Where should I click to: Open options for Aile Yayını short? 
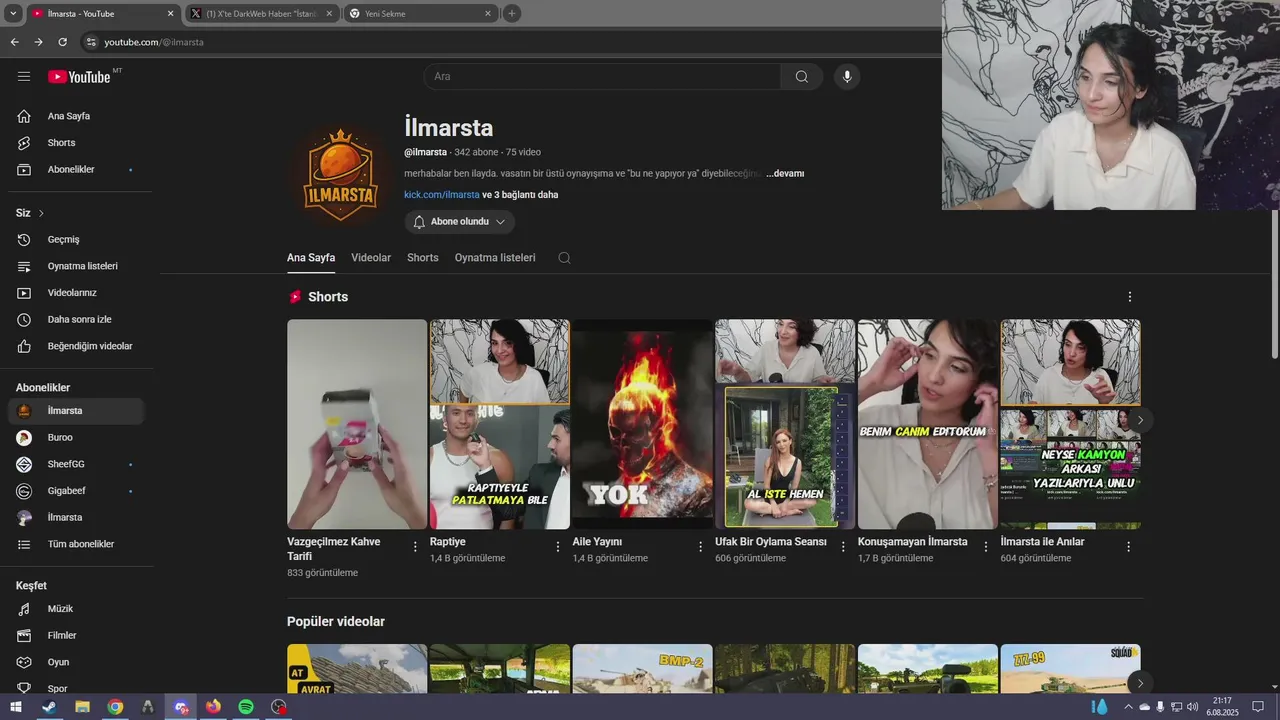[700, 547]
